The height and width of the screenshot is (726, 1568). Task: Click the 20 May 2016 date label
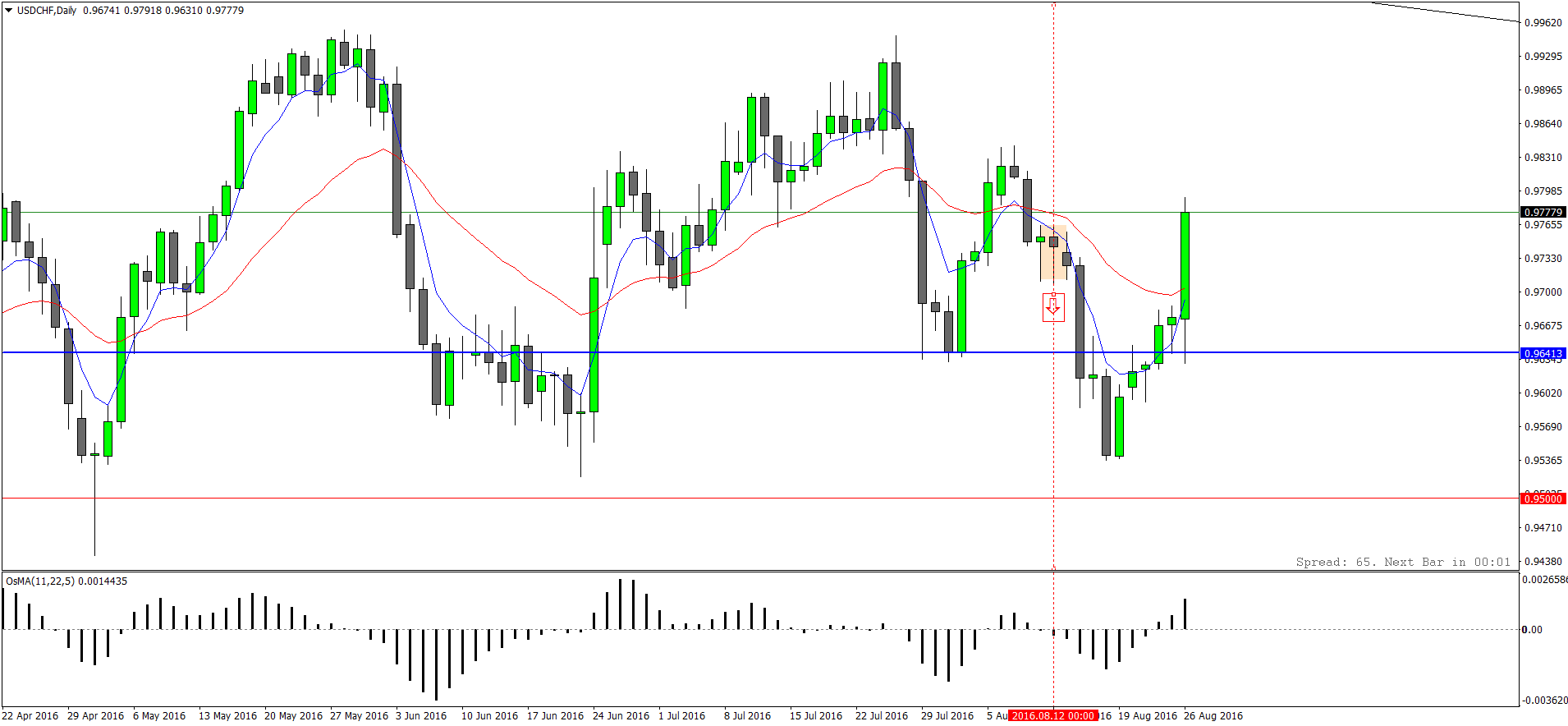[293, 715]
